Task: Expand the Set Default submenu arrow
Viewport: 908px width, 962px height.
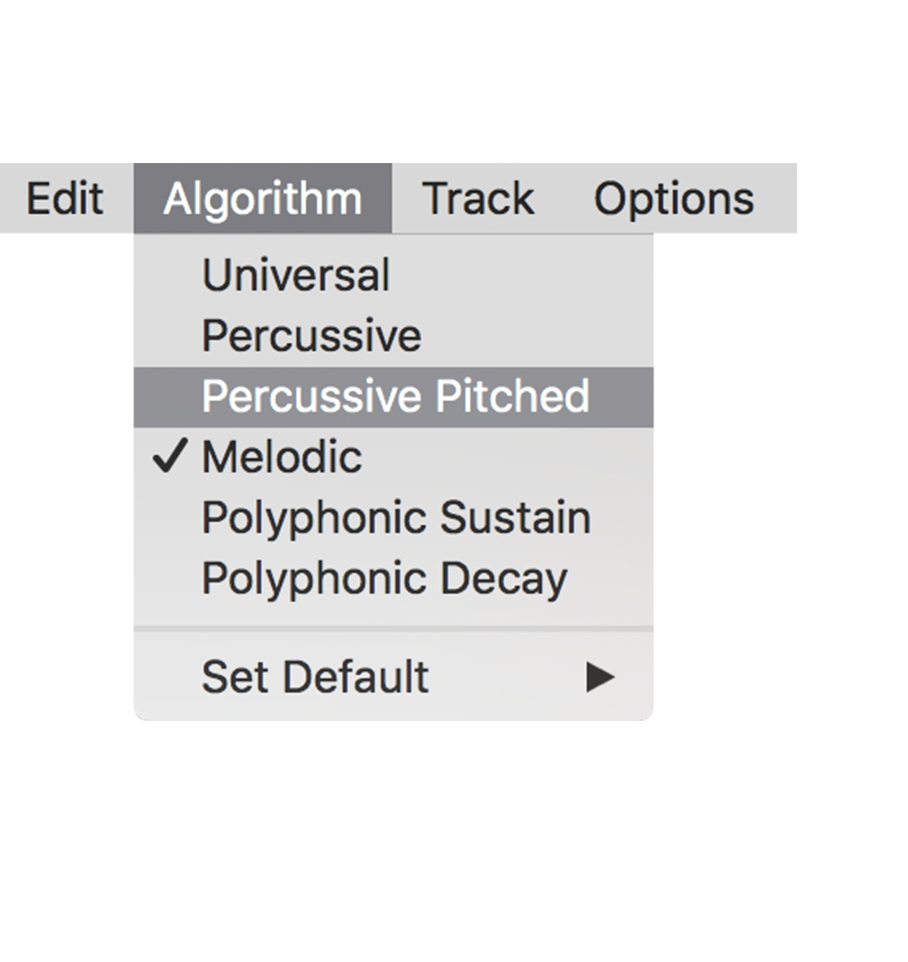Action: 600,677
